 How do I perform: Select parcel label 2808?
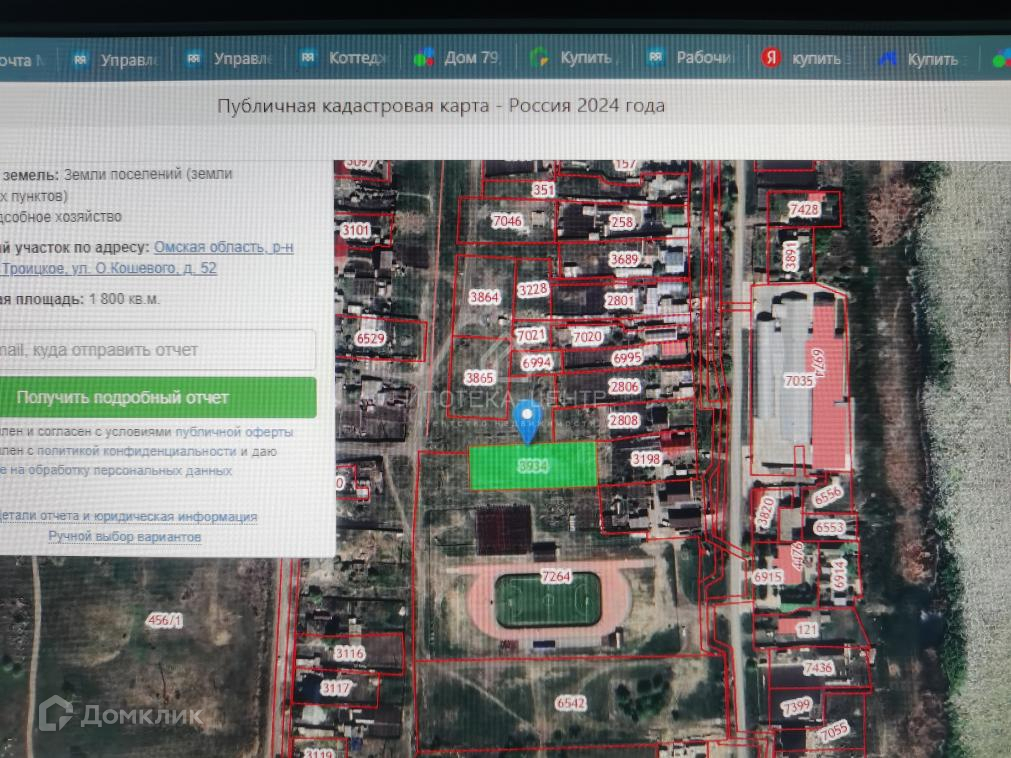tap(624, 420)
